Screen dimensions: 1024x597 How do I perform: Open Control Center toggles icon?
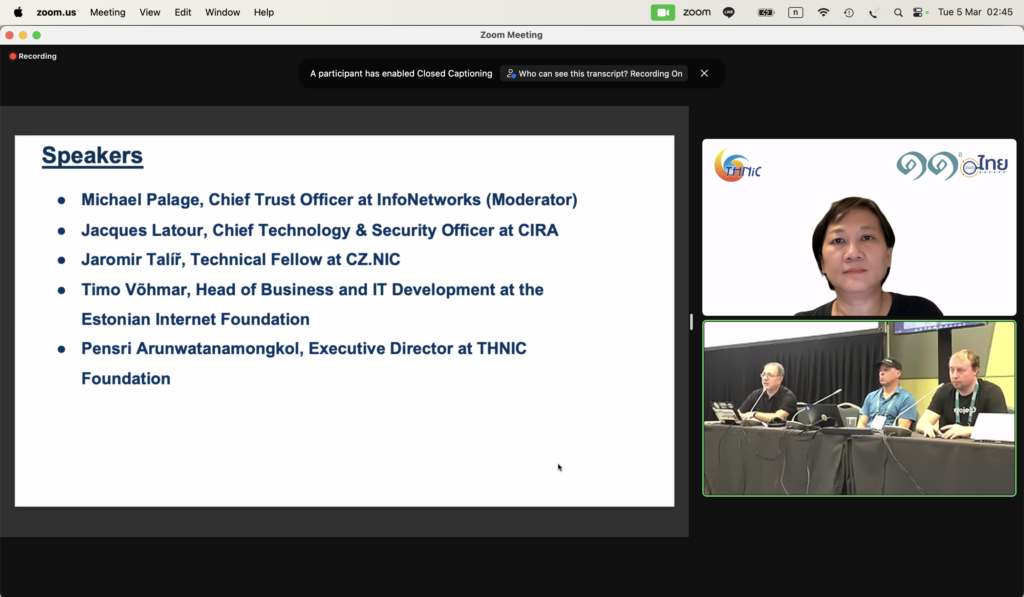click(920, 12)
